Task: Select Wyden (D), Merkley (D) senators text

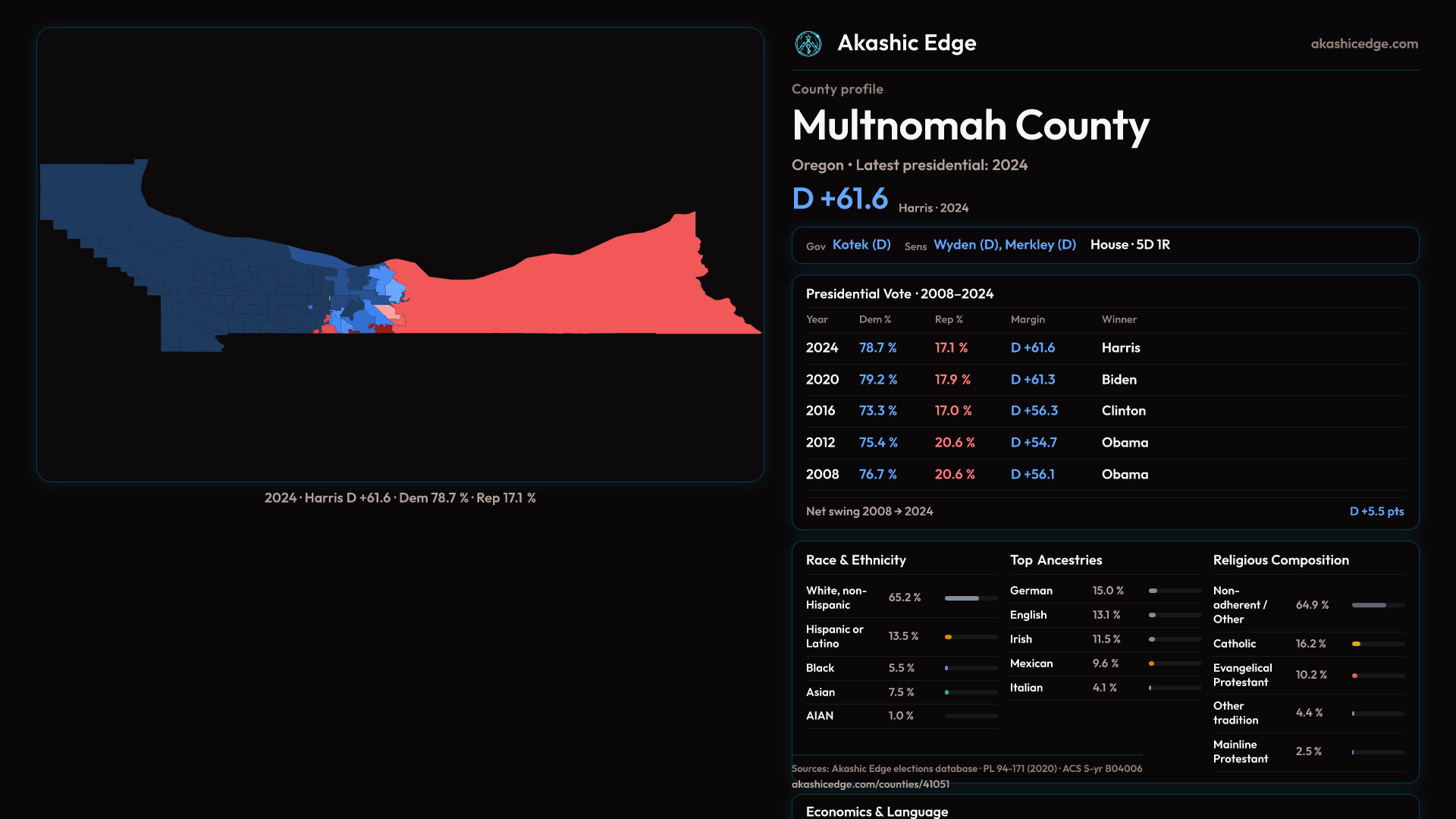Action: pyautogui.click(x=1004, y=245)
